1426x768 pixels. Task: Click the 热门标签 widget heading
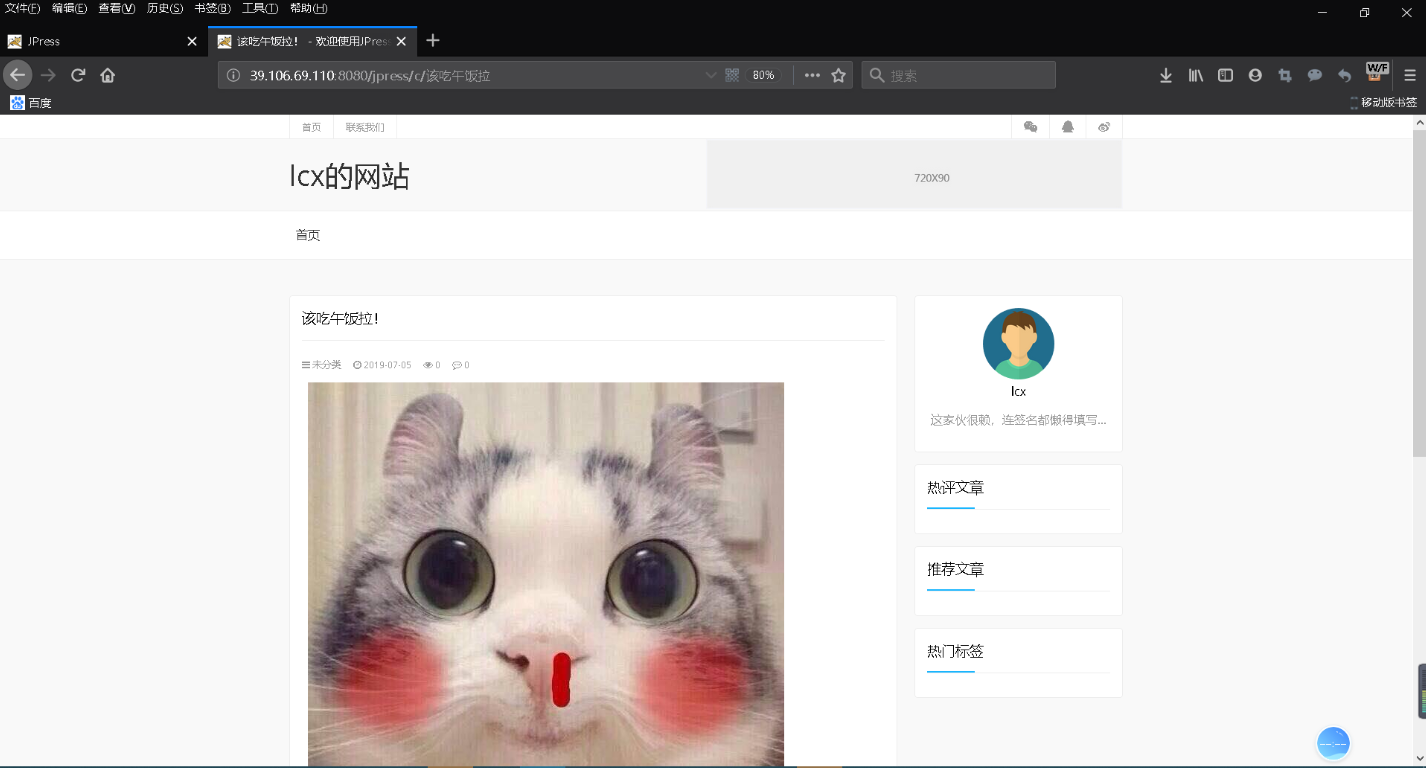(x=955, y=652)
